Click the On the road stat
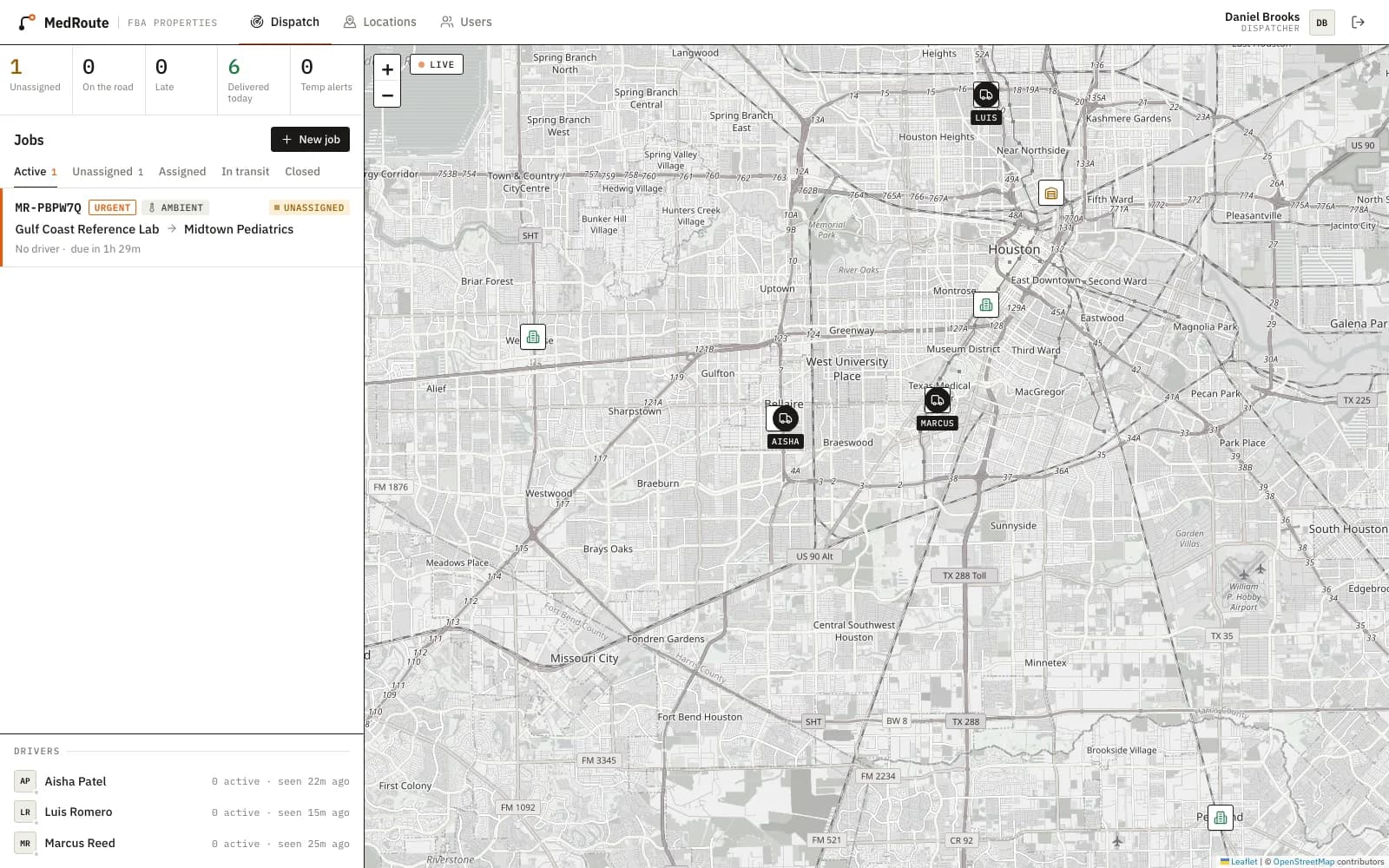This screenshot has width=1389, height=868. (109, 80)
